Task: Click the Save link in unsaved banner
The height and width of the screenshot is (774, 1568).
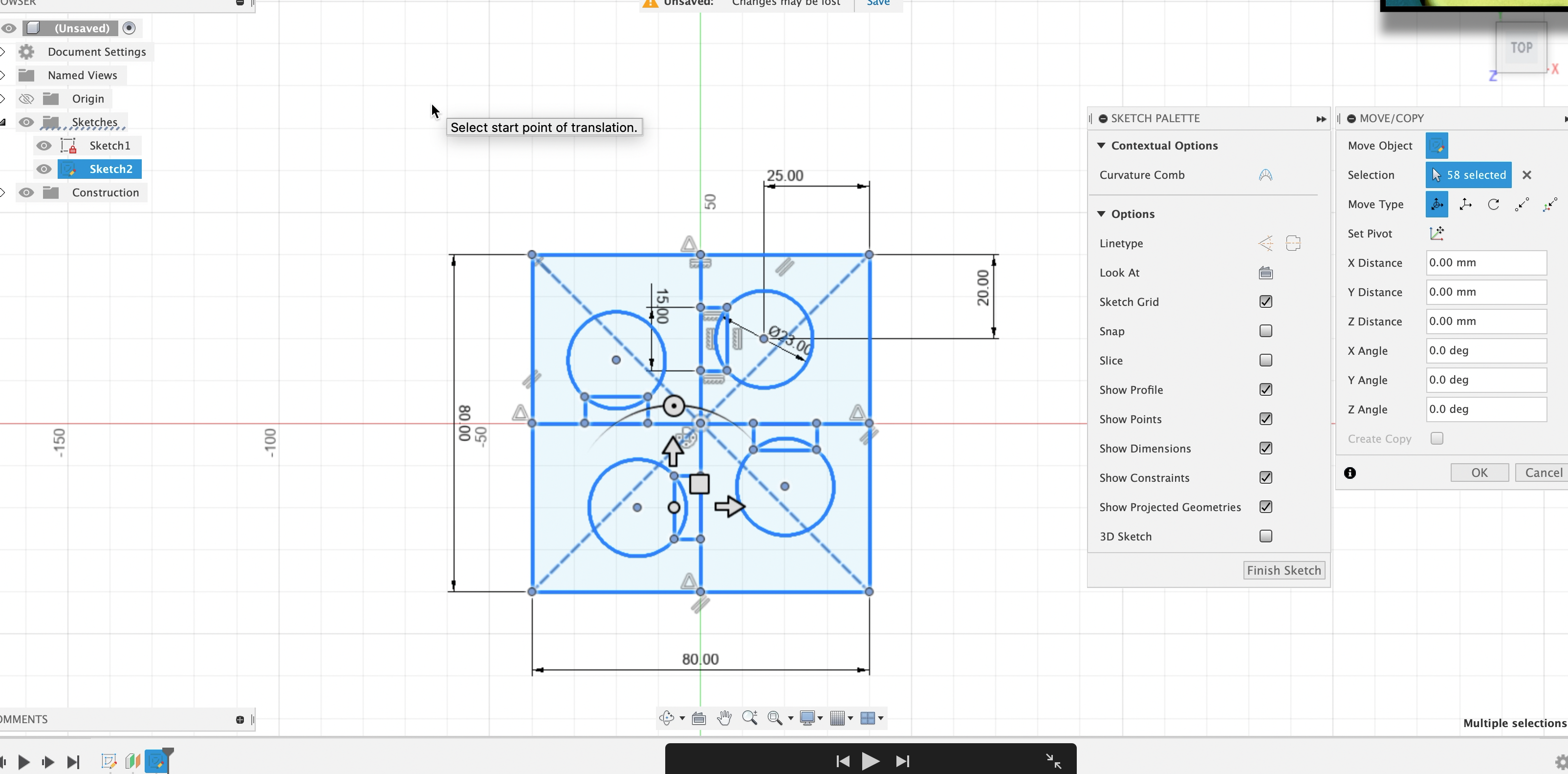Action: pos(878,2)
